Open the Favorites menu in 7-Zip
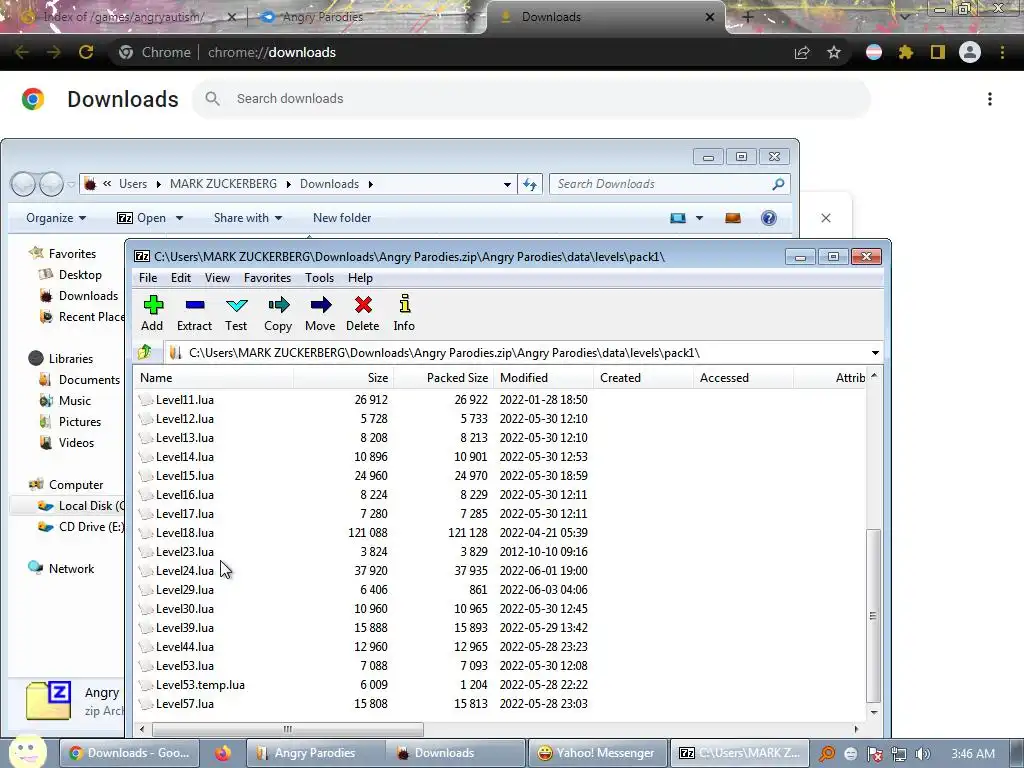1024x768 pixels. click(x=268, y=278)
